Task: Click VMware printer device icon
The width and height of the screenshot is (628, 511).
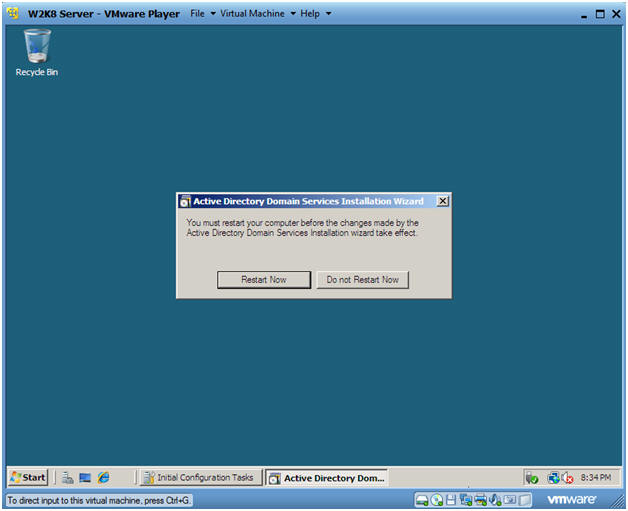Action: coord(480,500)
